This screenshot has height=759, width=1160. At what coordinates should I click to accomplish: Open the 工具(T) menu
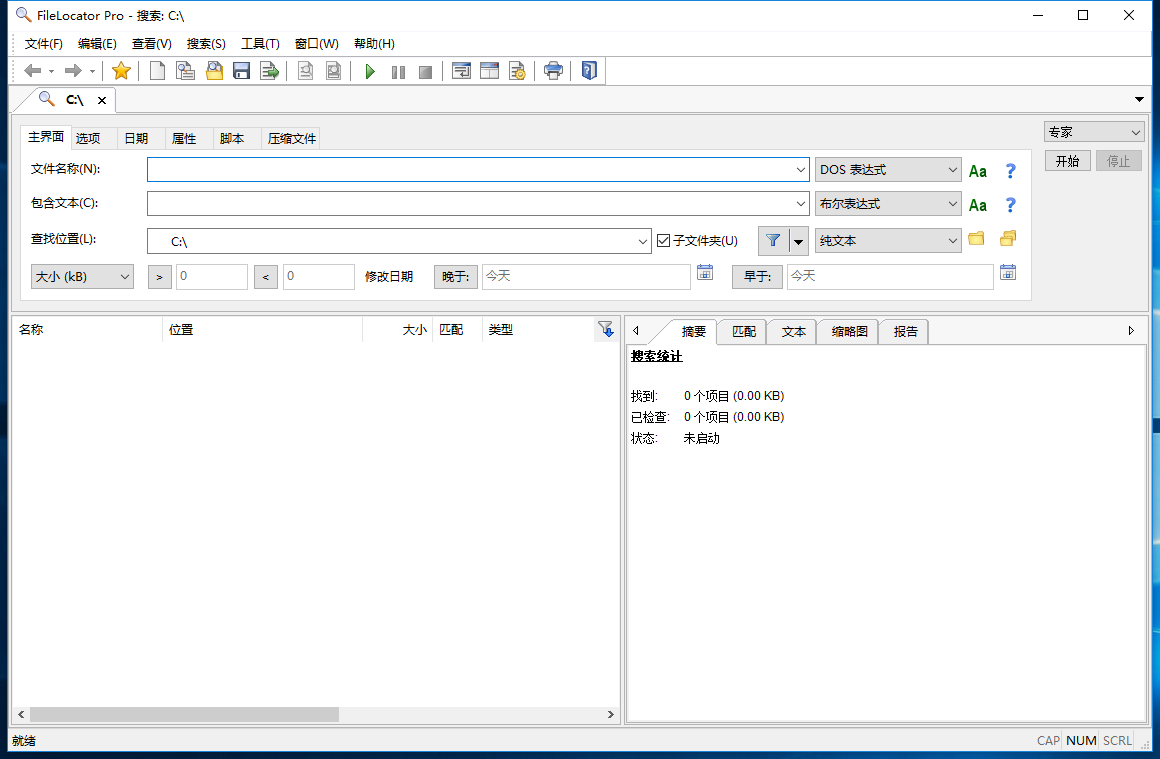click(x=260, y=44)
